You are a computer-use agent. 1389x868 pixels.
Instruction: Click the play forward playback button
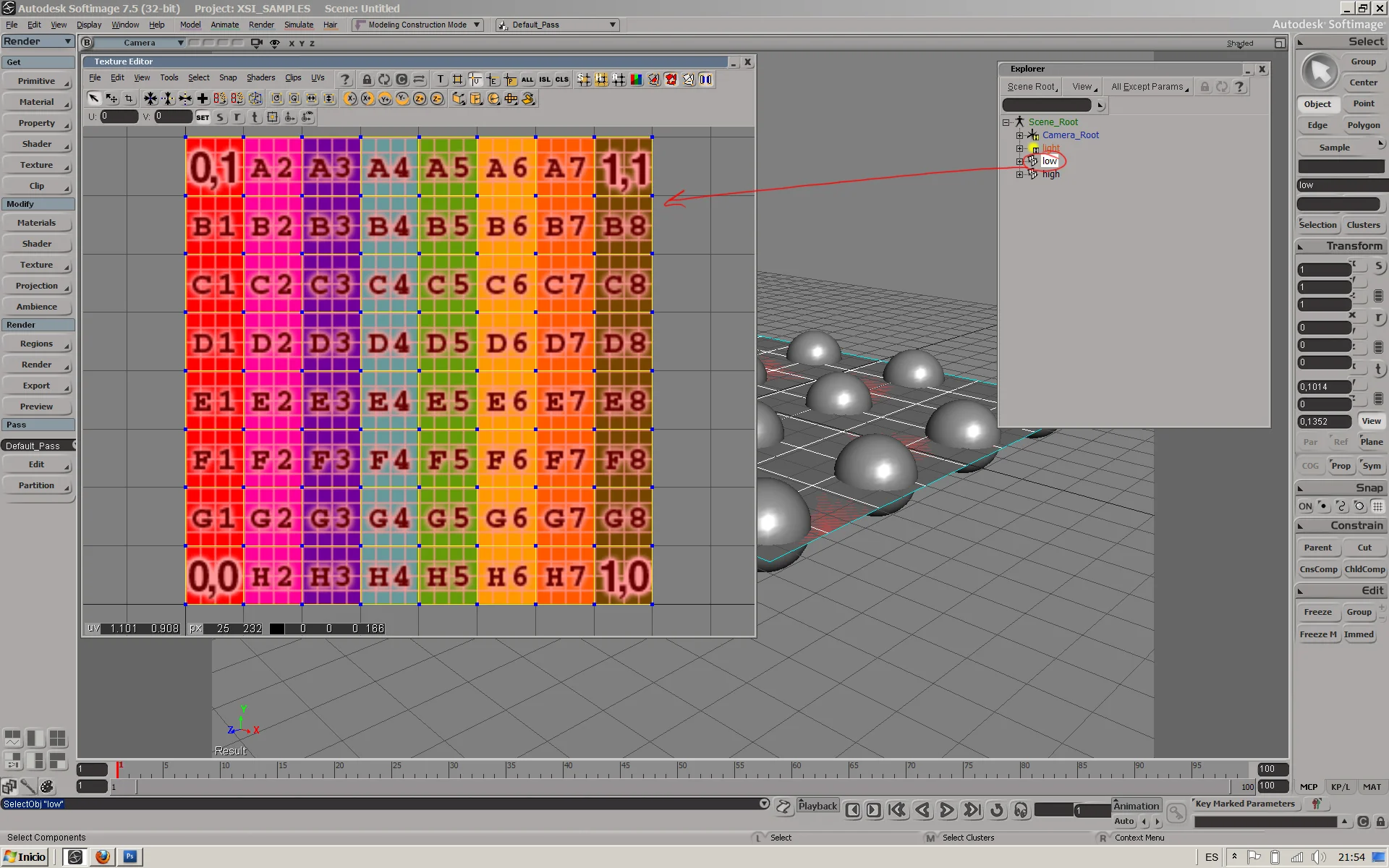pyautogui.click(x=946, y=810)
